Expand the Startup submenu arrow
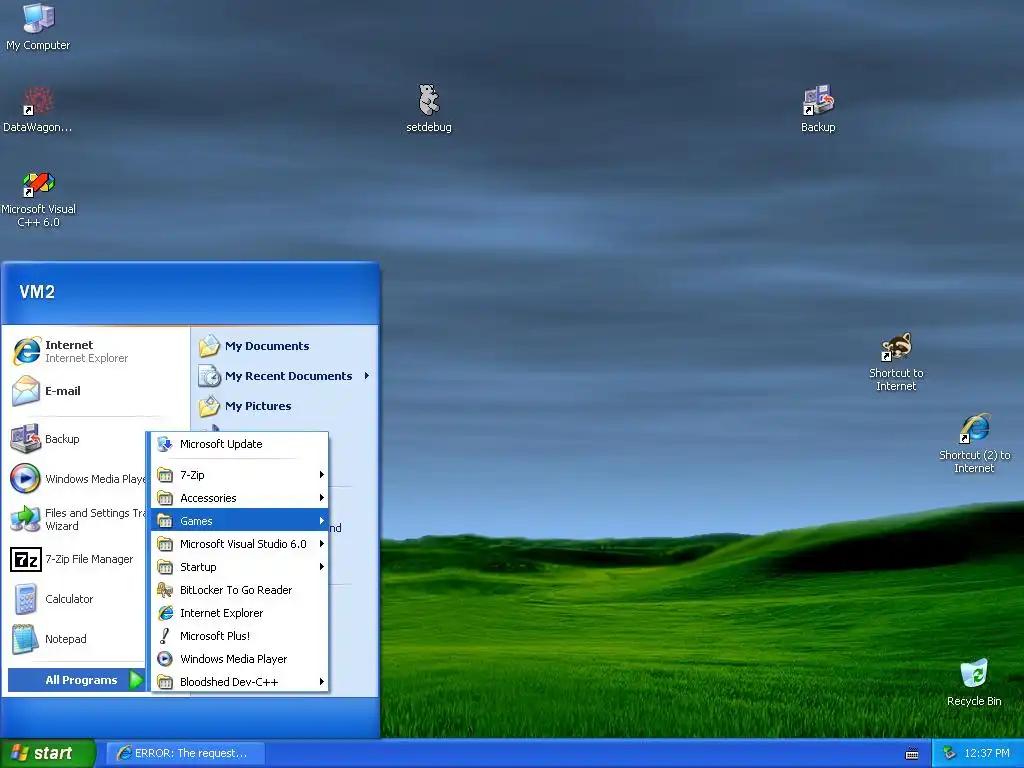Image resolution: width=1024 pixels, height=768 pixels. point(321,567)
